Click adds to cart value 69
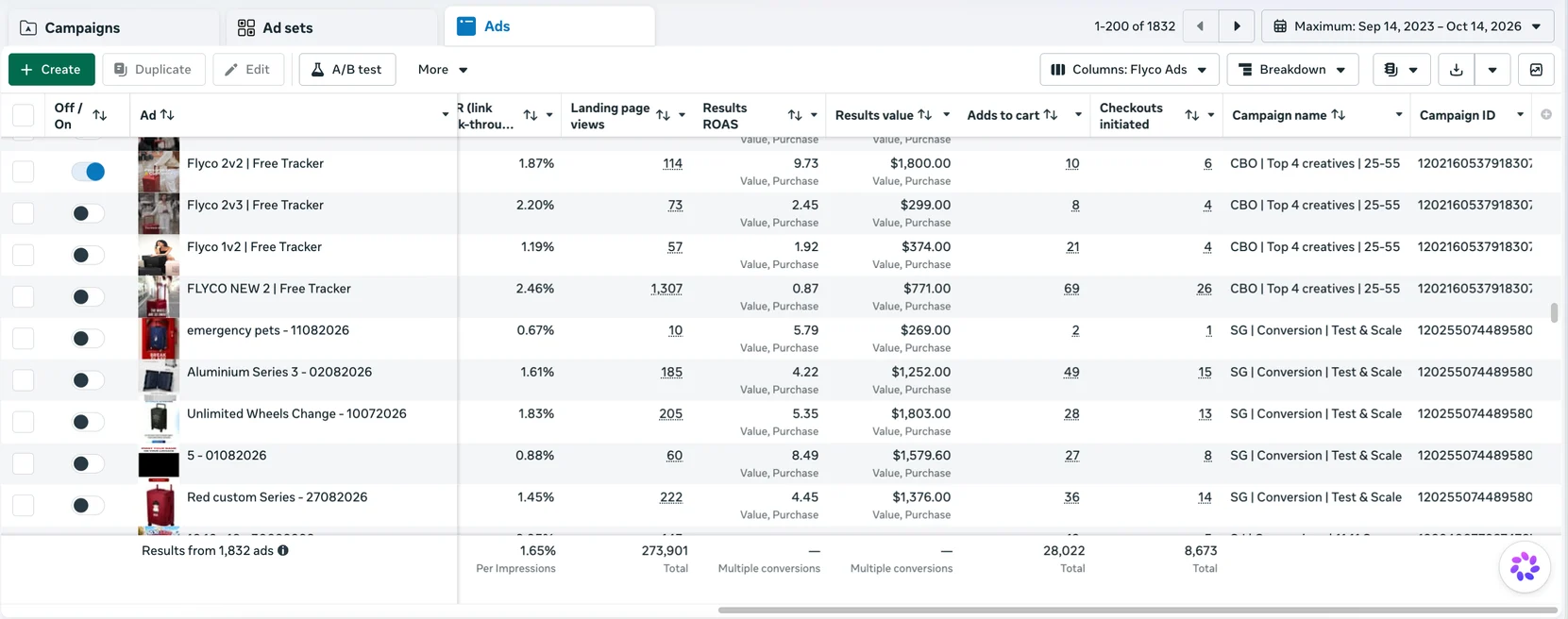 (1071, 289)
